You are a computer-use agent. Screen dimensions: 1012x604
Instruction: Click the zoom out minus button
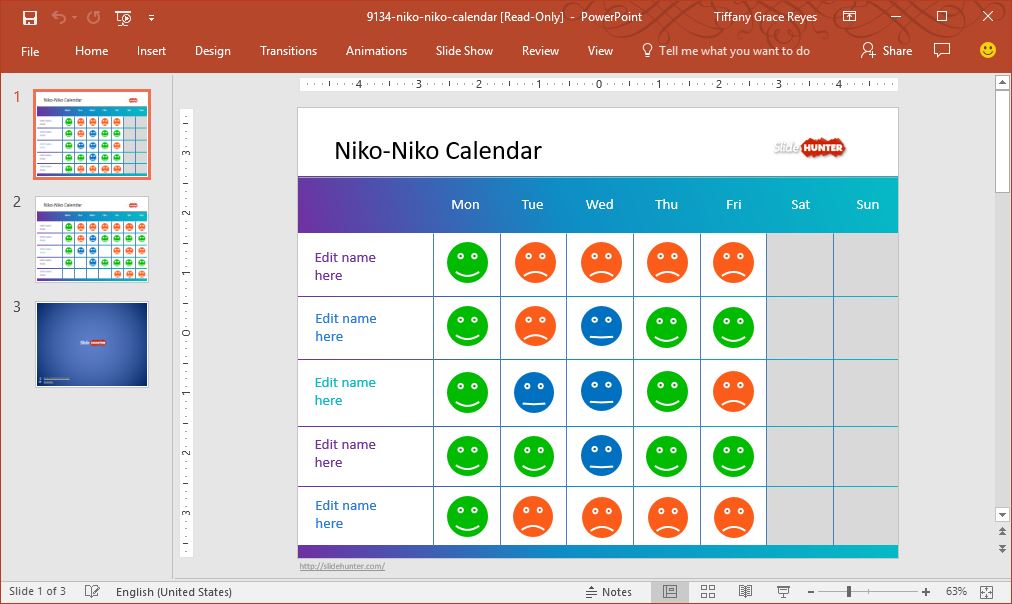tap(811, 592)
